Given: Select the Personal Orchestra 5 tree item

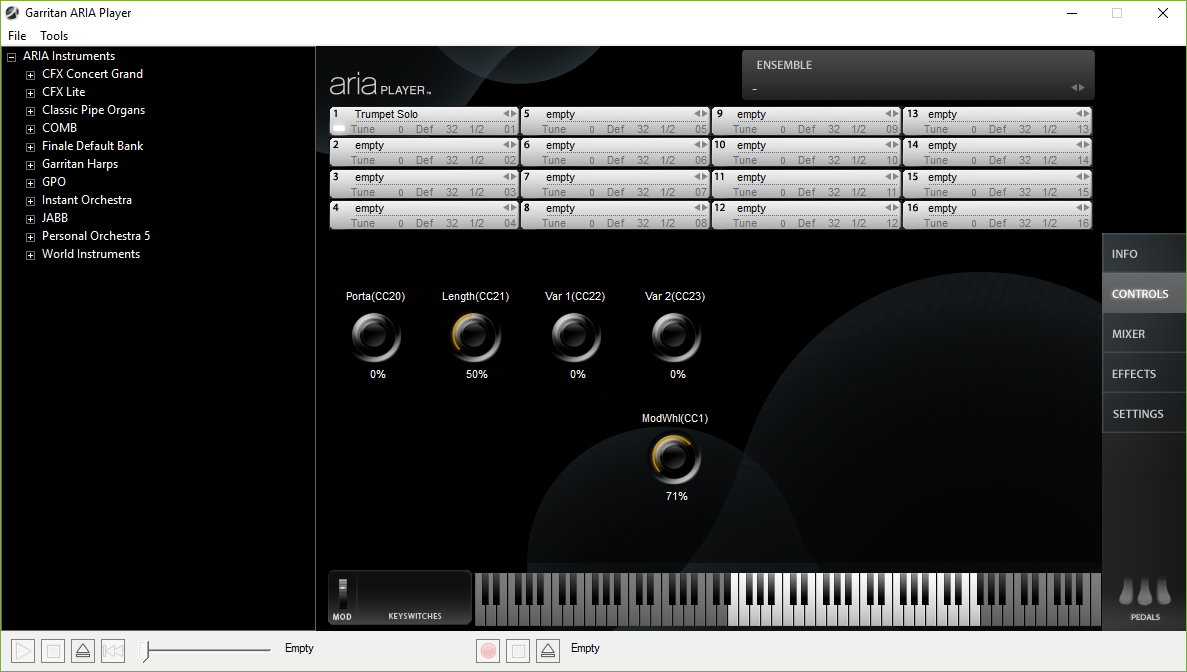Looking at the screenshot, I should (x=96, y=236).
